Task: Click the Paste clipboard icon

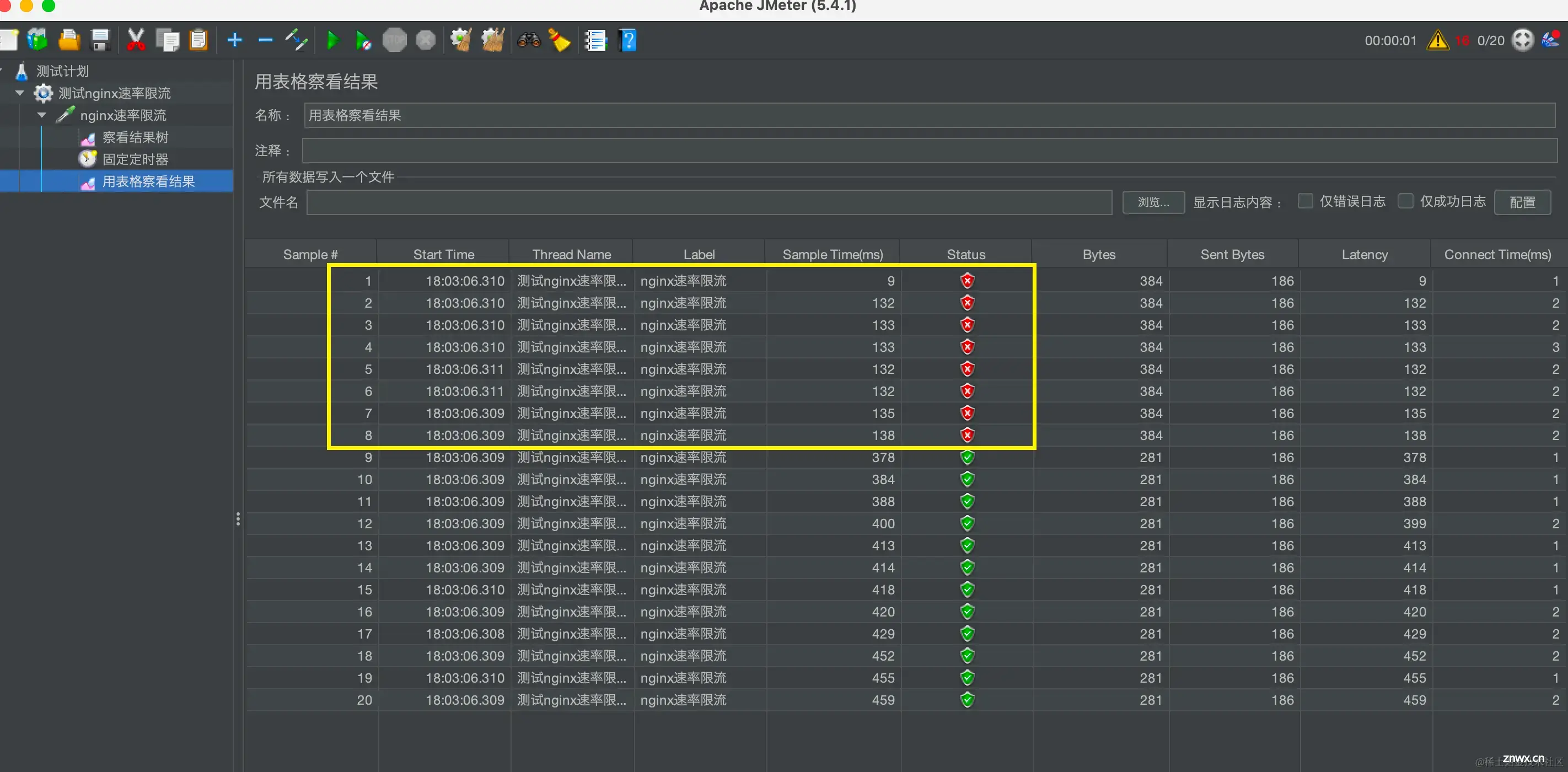Action: click(198, 40)
